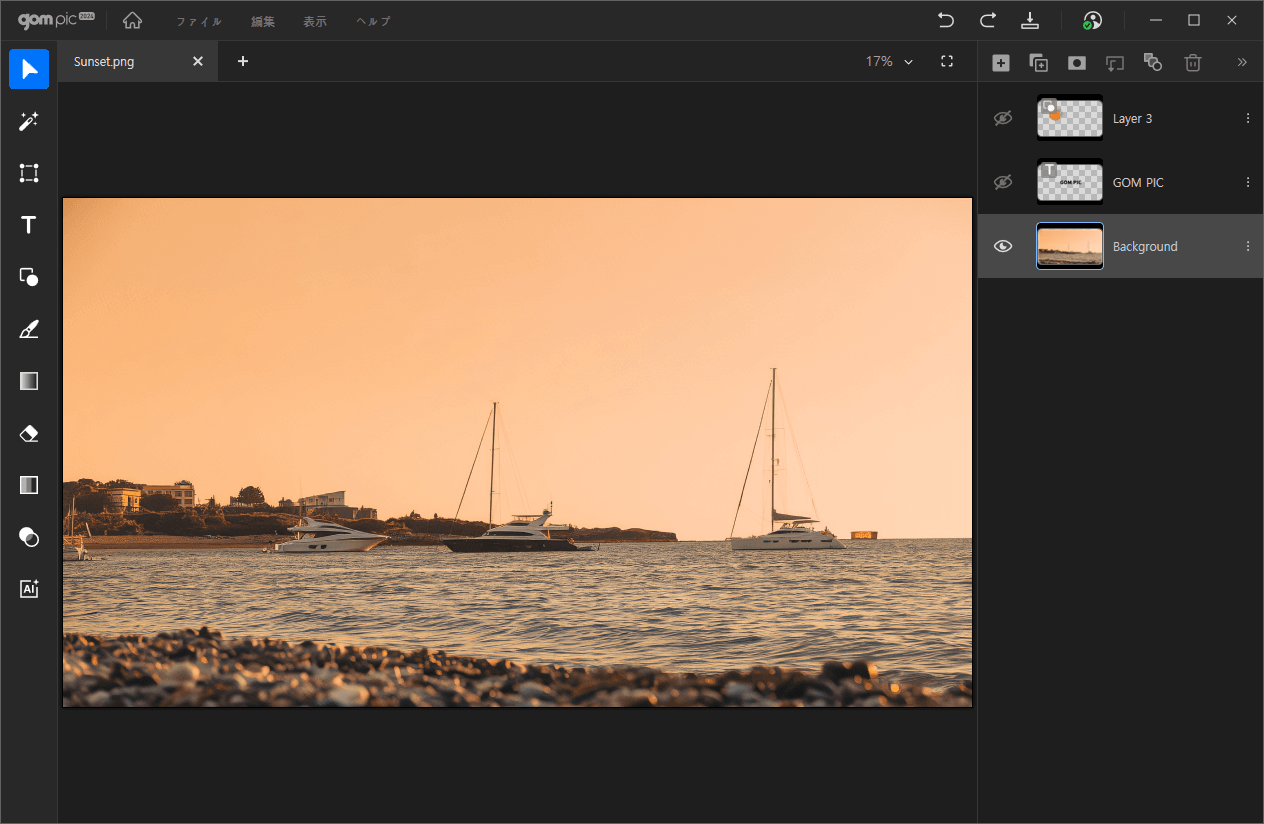Screen dimensions: 1264x824
Task: Select the Text tool
Action: click(x=29, y=225)
